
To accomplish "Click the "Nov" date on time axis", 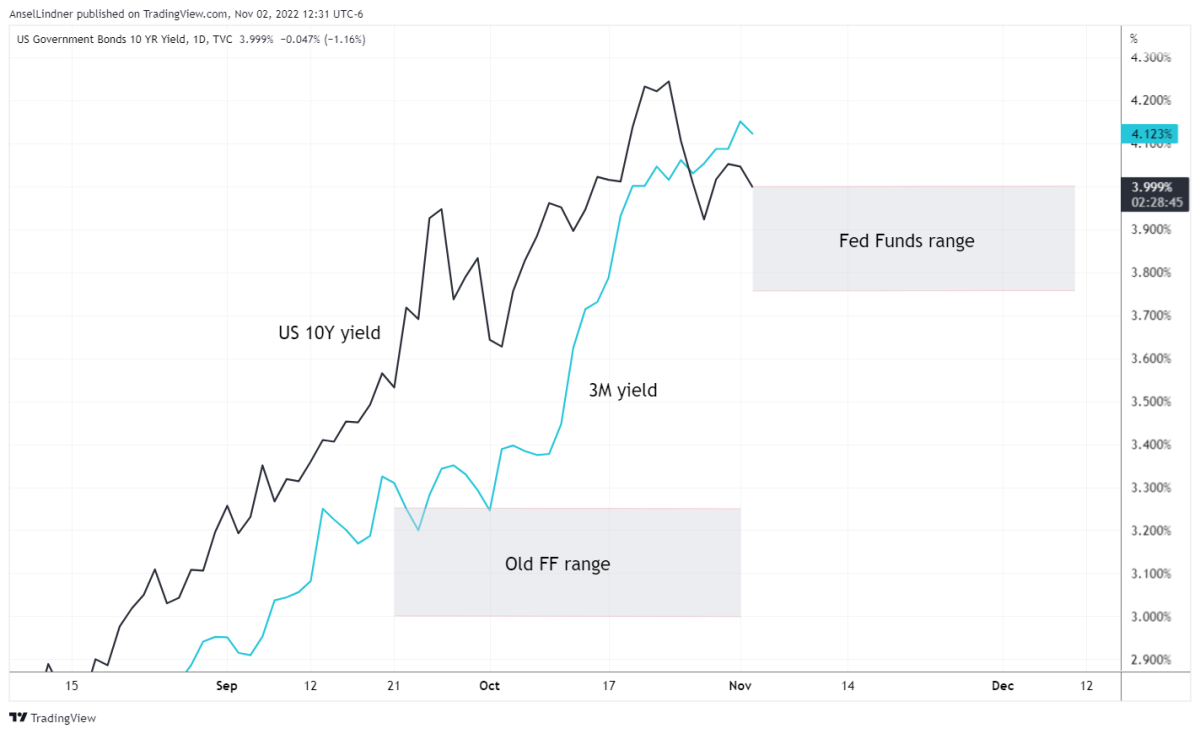I will pyautogui.click(x=740, y=686).
